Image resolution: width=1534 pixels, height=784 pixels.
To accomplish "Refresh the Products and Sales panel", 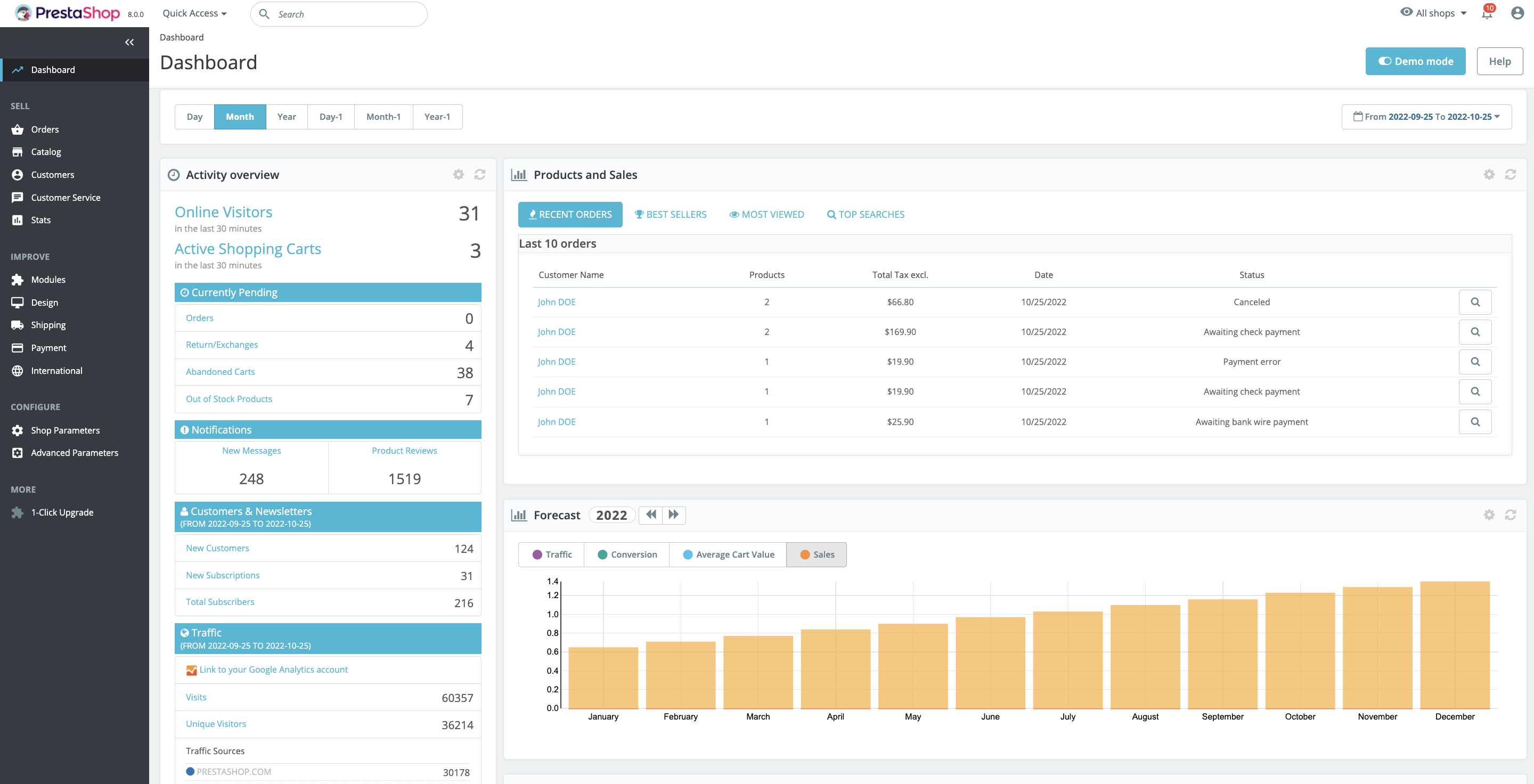I will point(1510,174).
